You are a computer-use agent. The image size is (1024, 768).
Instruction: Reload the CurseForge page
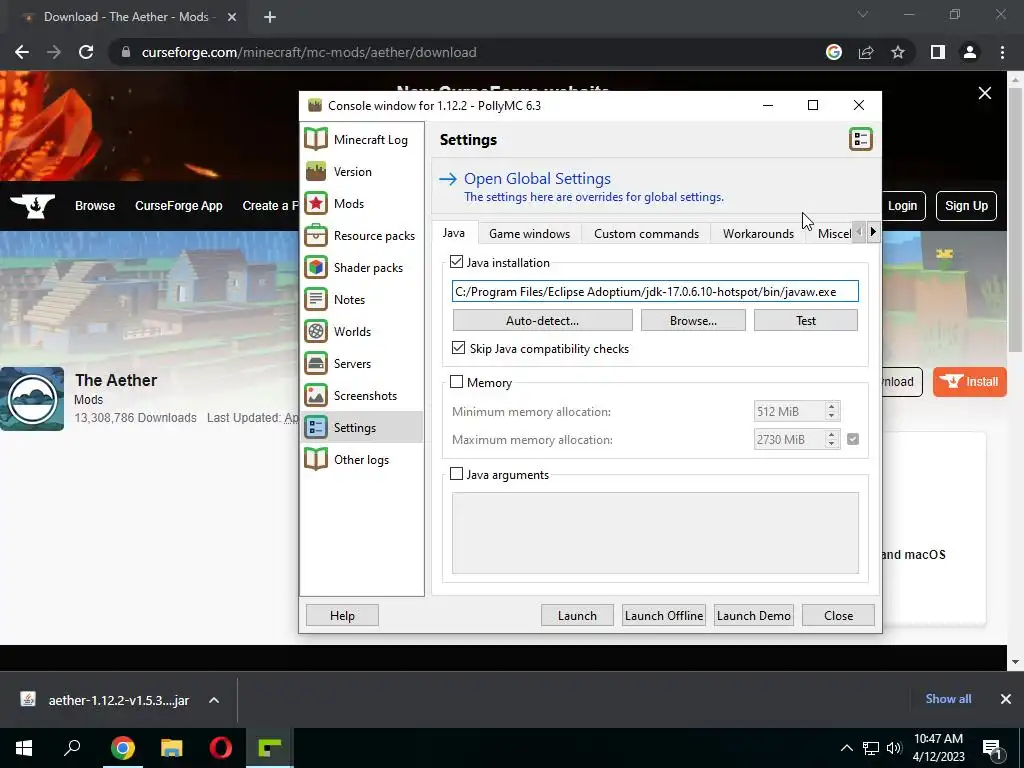86,52
